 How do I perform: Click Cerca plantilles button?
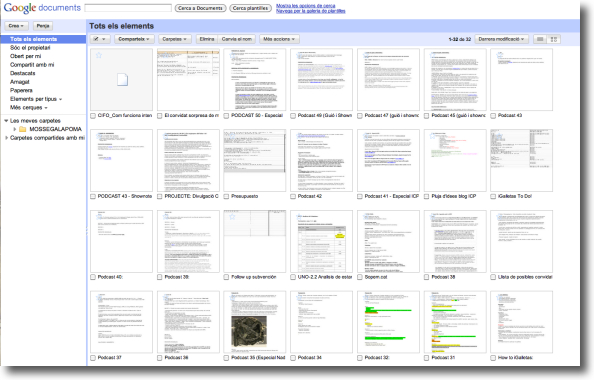[x=250, y=8]
